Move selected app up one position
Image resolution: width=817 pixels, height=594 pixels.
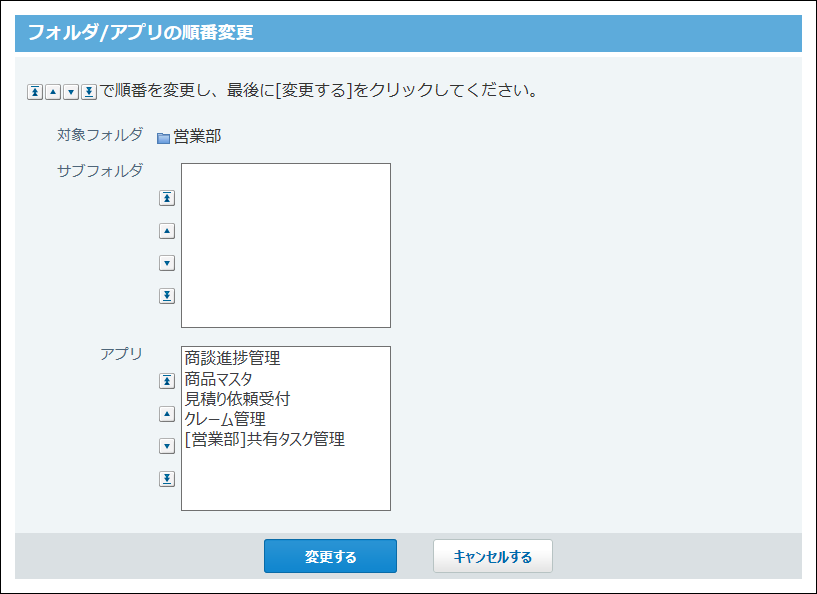pos(167,414)
